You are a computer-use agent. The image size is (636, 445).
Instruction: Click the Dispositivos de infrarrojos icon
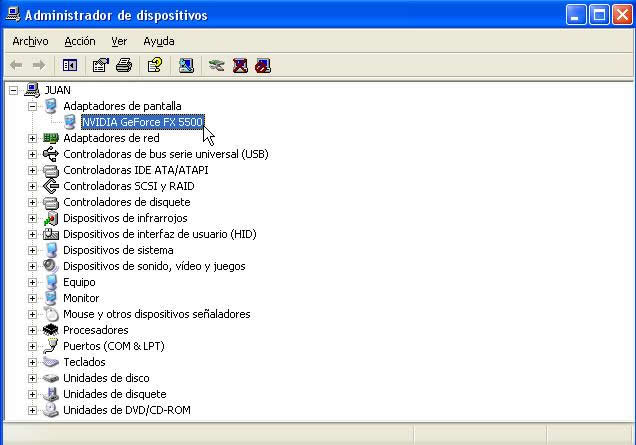(x=51, y=218)
